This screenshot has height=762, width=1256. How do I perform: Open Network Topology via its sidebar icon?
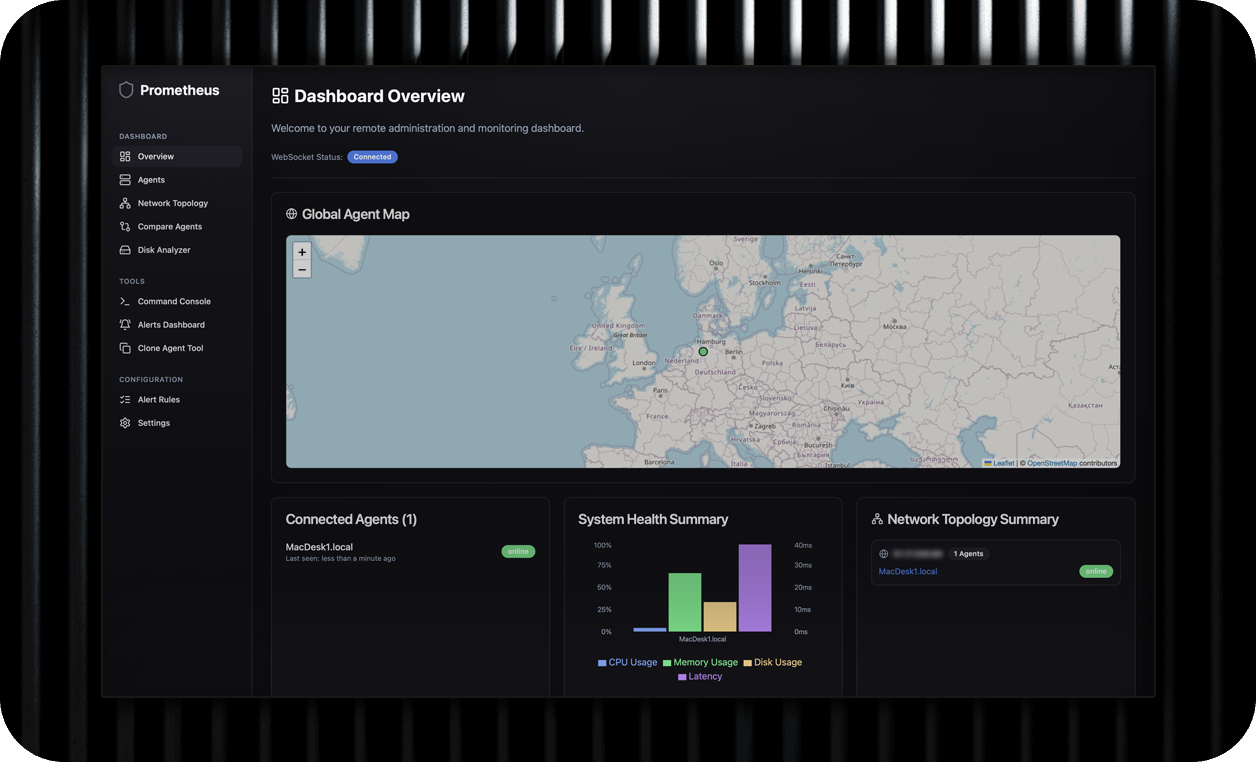click(124, 203)
